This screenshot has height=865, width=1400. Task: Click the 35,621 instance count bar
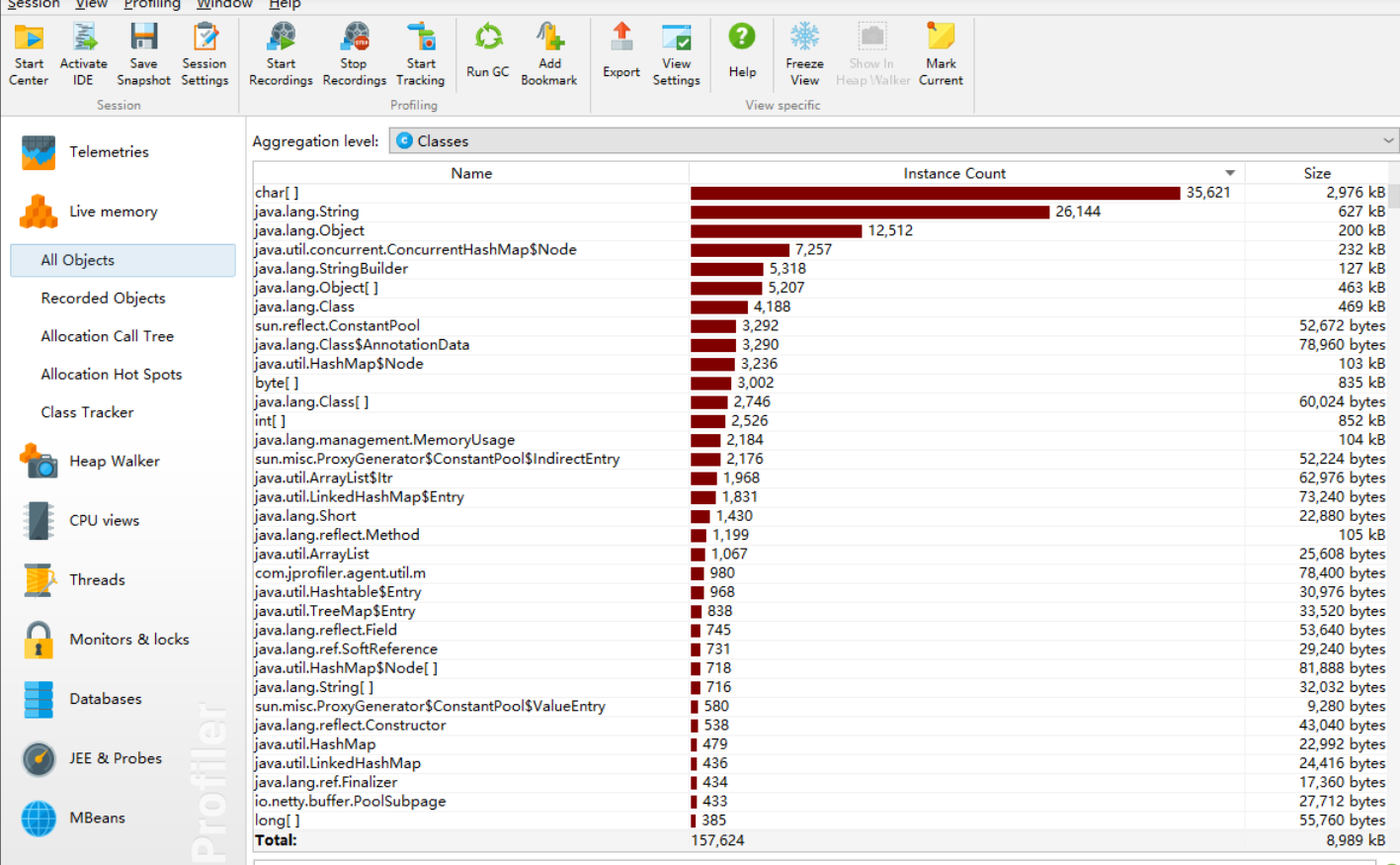[x=936, y=193]
